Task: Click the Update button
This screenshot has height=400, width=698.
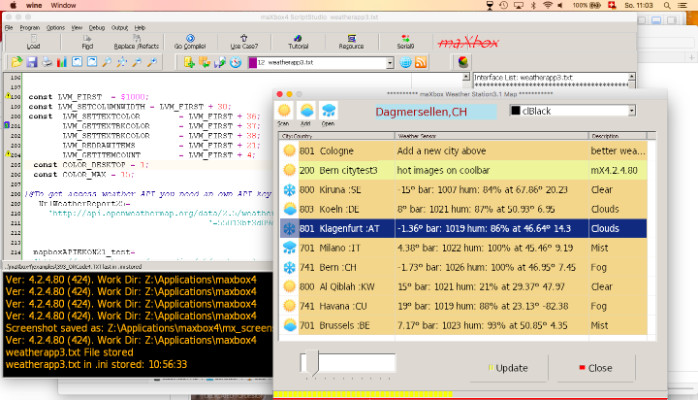Action: pos(508,368)
